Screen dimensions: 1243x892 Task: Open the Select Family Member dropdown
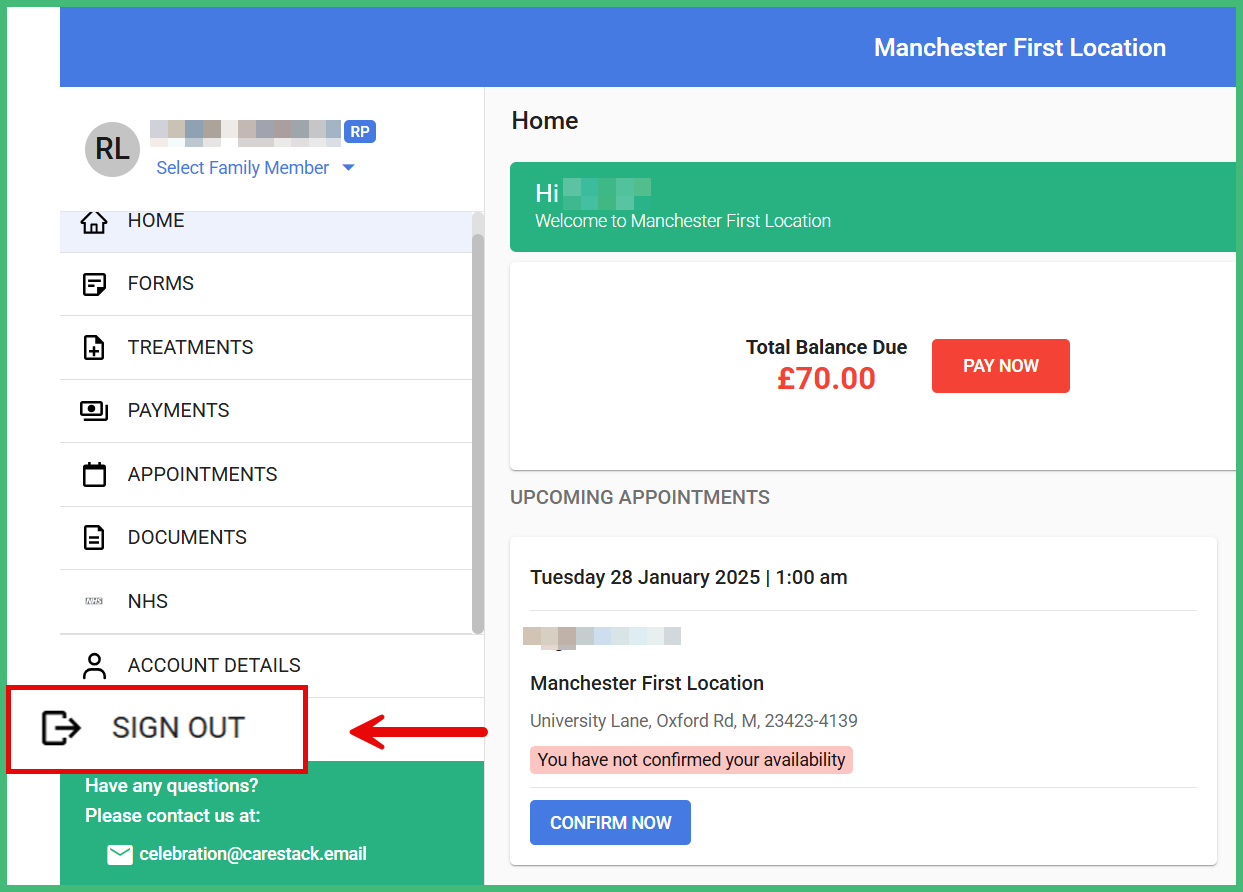(243, 168)
